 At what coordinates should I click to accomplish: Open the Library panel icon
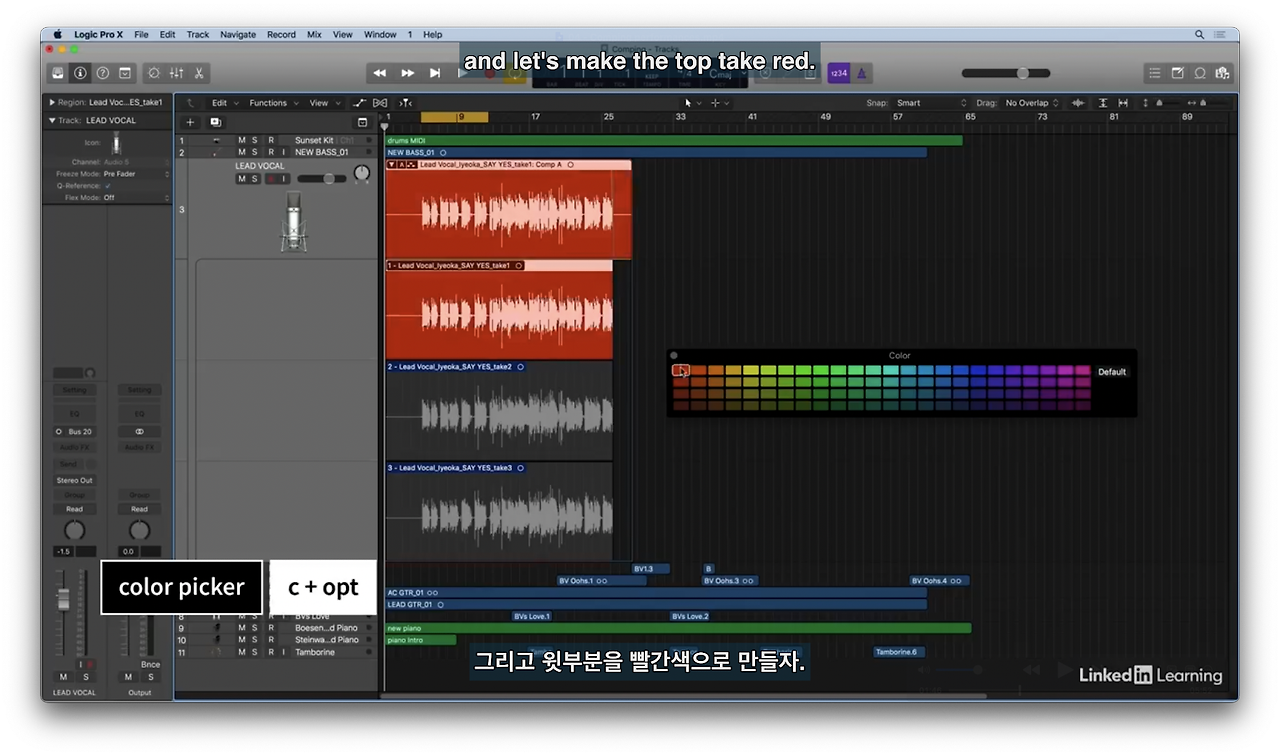click(58, 73)
